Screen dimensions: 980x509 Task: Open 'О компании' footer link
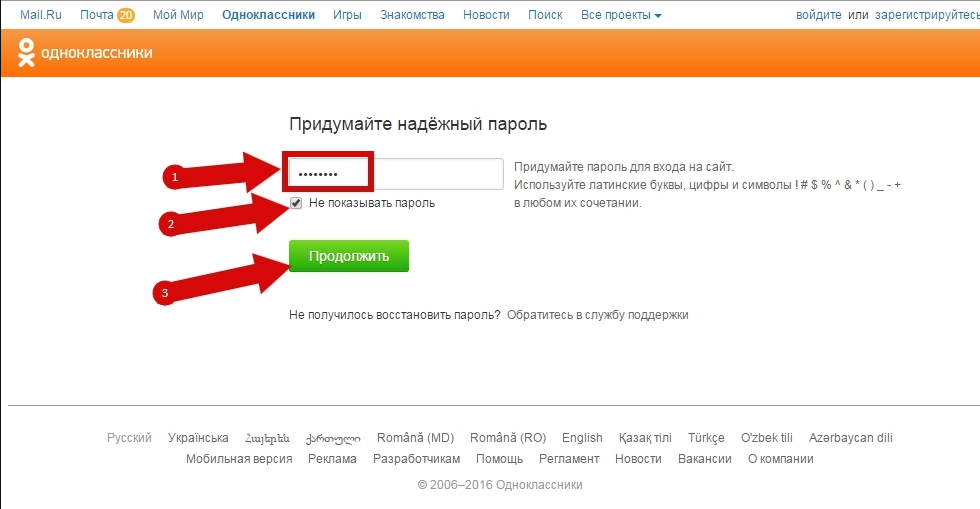[781, 459]
